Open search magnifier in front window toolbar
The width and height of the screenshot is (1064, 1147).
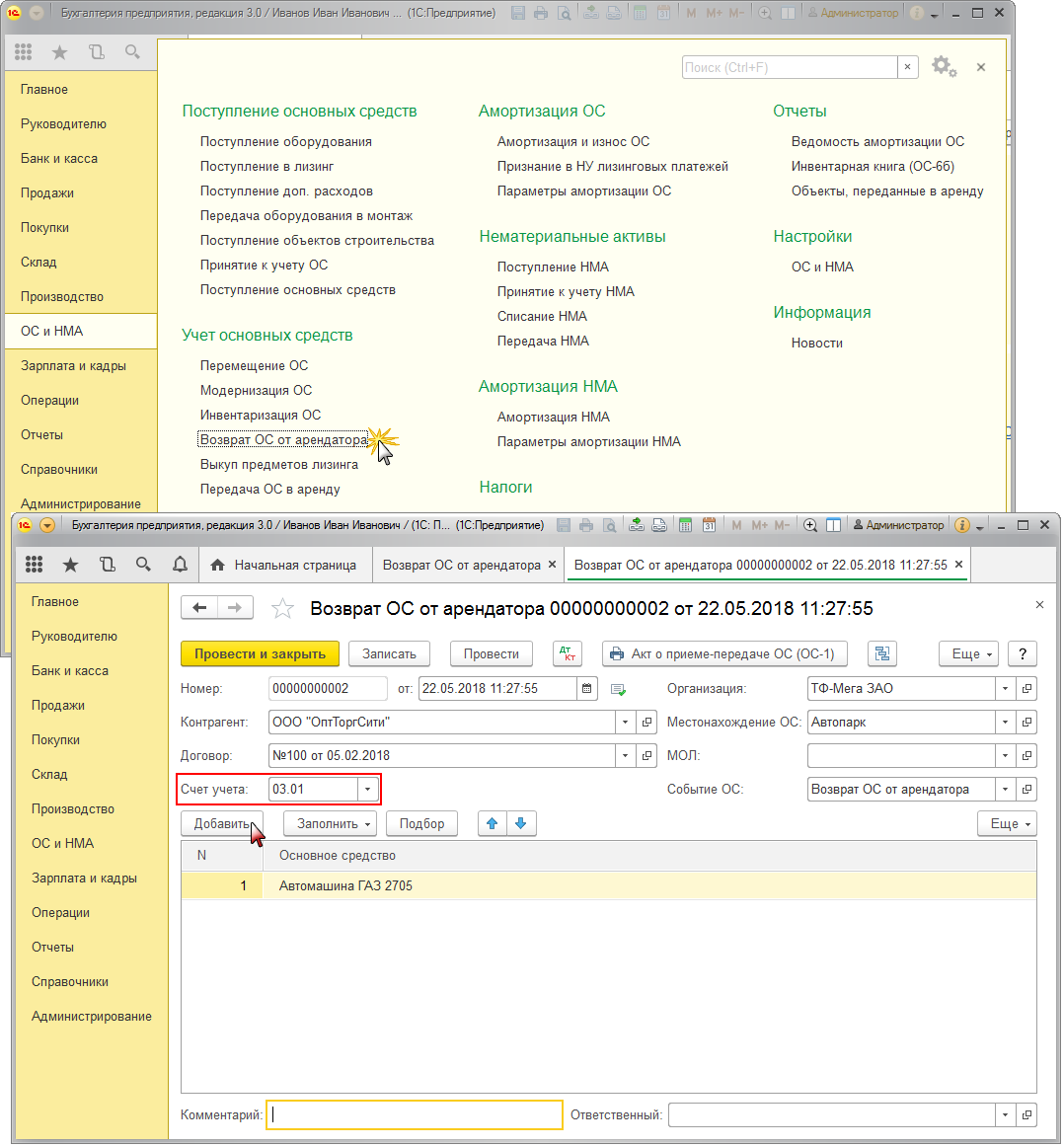tap(143, 565)
